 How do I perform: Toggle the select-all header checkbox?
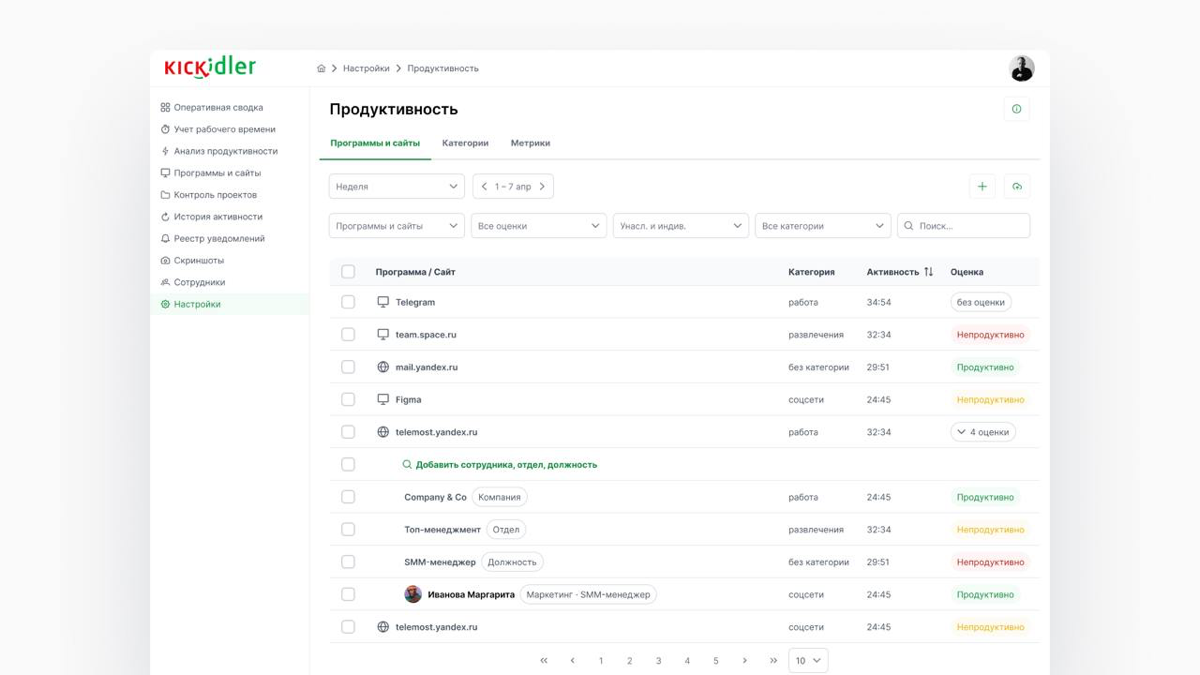pos(348,272)
